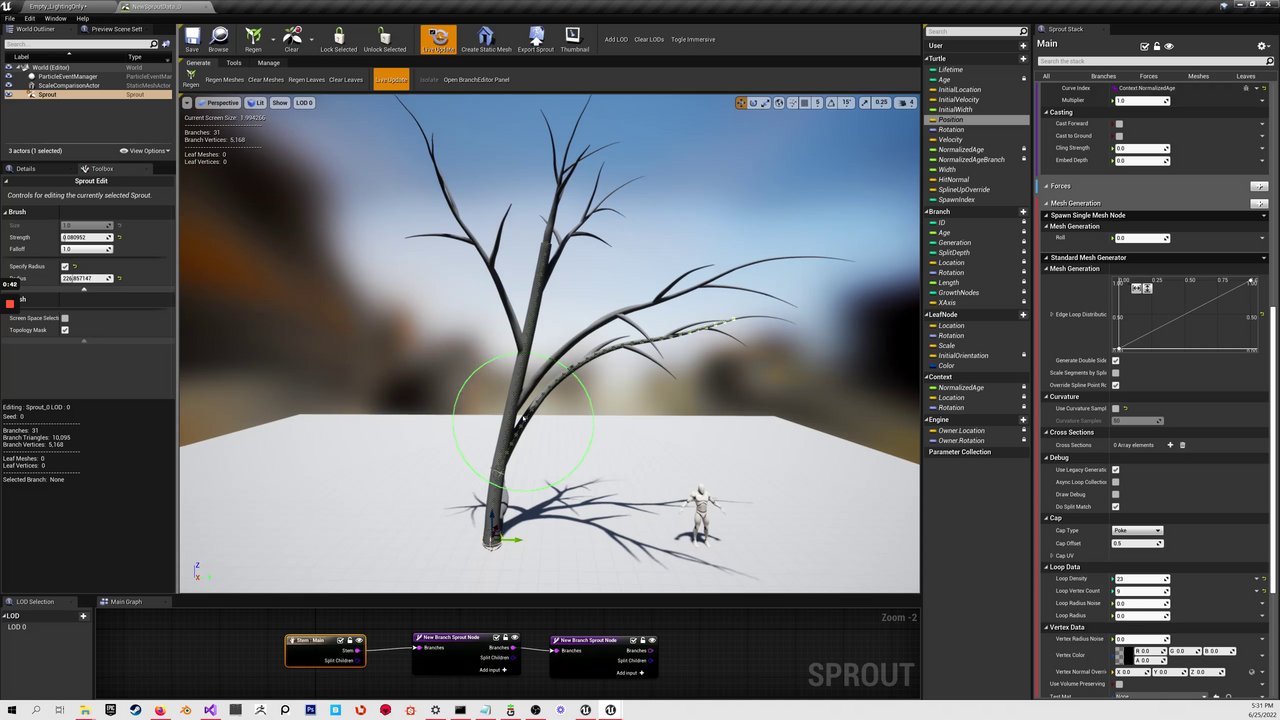Switch to the Manage tab
Screen dimensions: 1280x720
[269, 63]
